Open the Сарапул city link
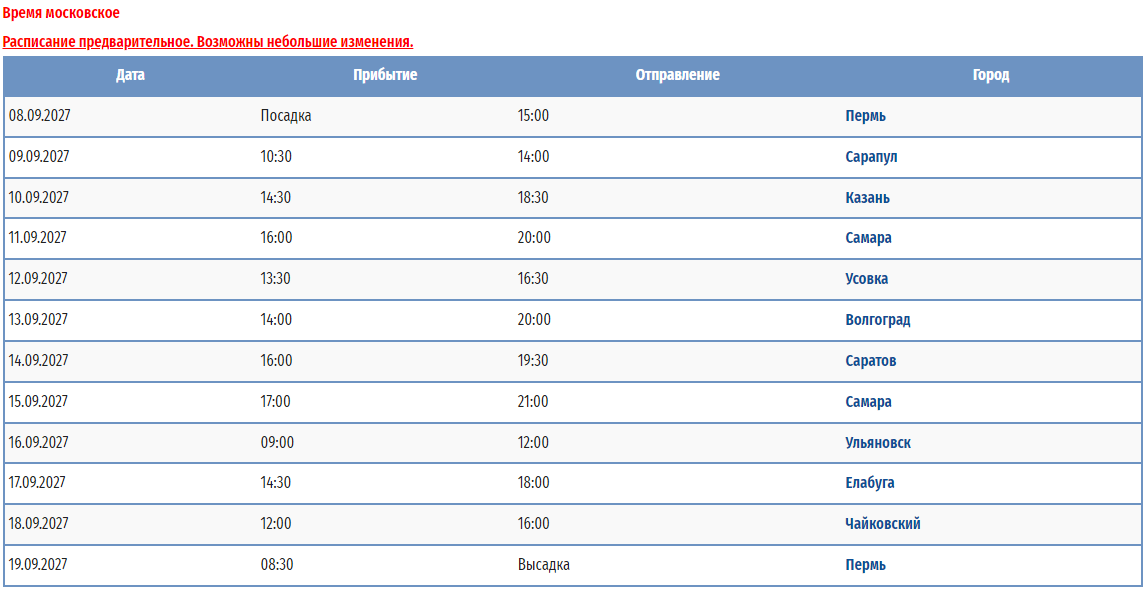Image resolution: width=1147 pixels, height=593 pixels. (x=871, y=157)
